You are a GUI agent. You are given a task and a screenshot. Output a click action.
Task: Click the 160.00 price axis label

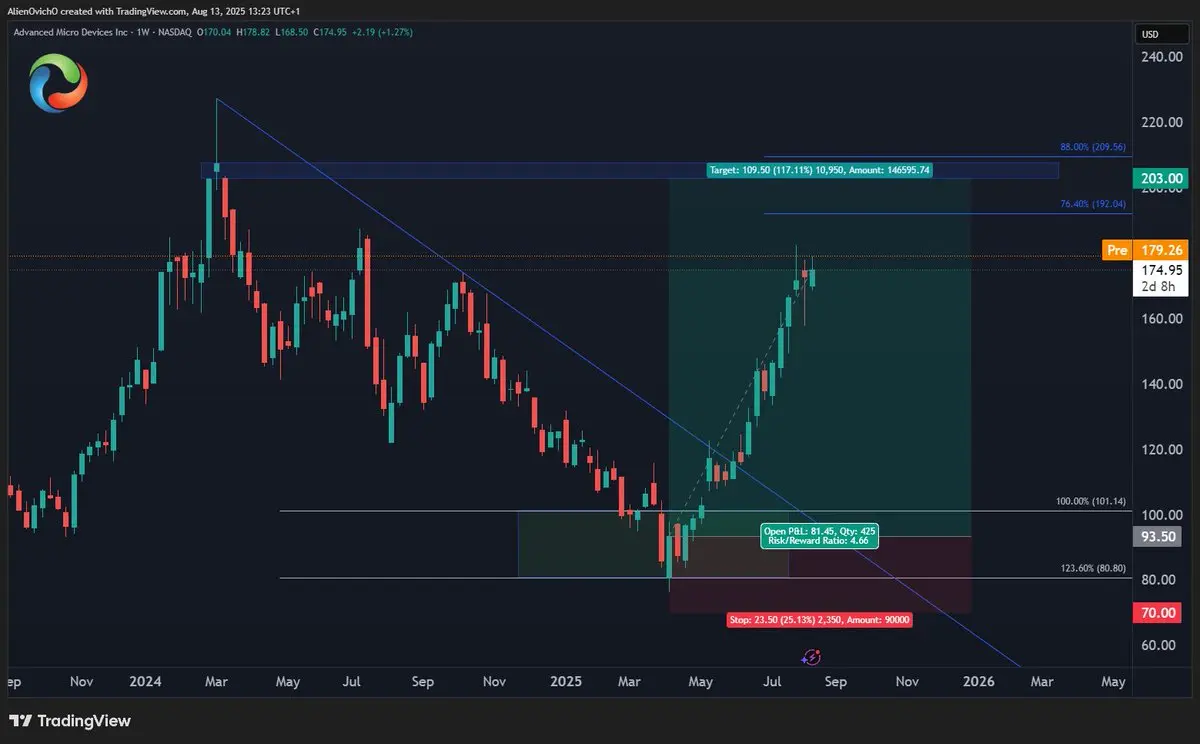(1161, 319)
